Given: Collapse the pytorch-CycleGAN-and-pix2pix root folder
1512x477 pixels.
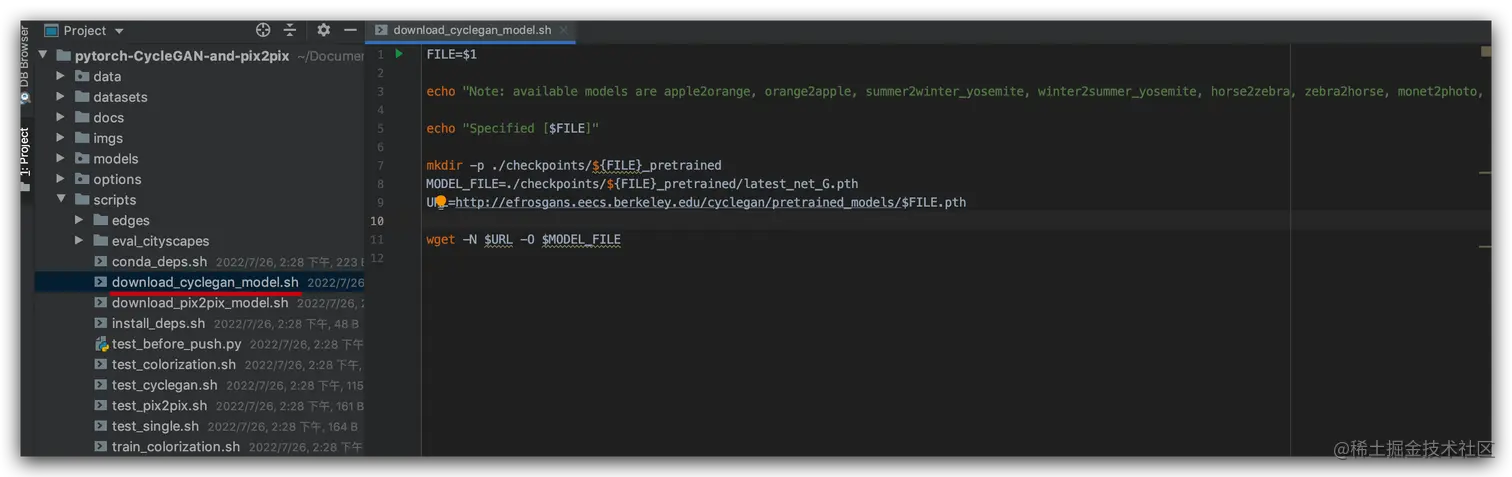Looking at the screenshot, I should click(43, 56).
